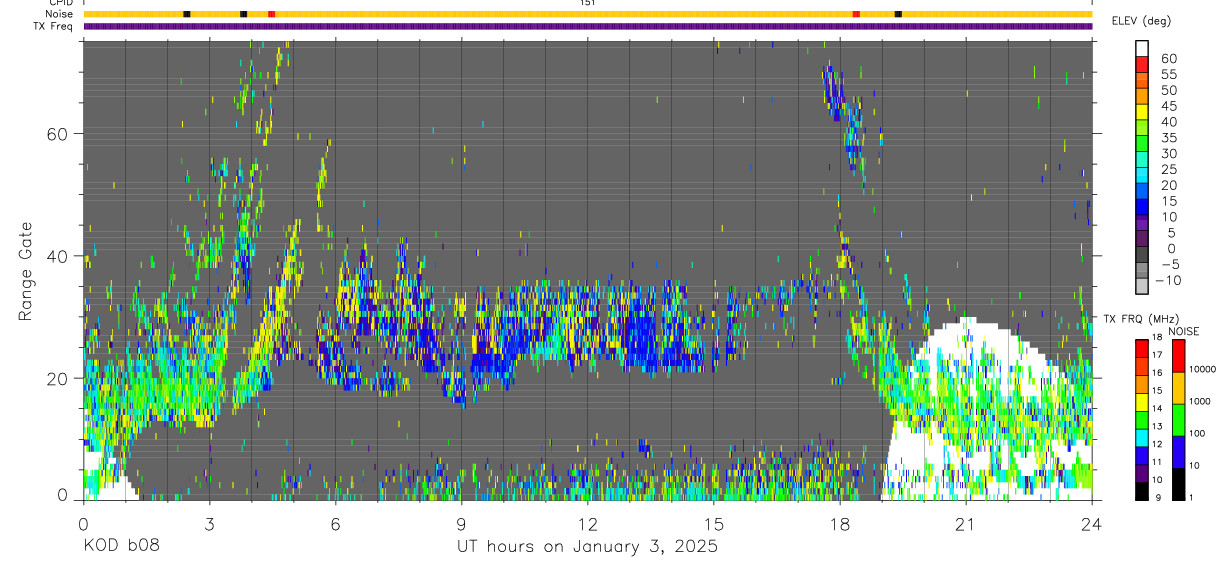Screen dimensions: 1228x567
Task: Click the white top segment of ELEV colorbar
Action: coord(1142,47)
